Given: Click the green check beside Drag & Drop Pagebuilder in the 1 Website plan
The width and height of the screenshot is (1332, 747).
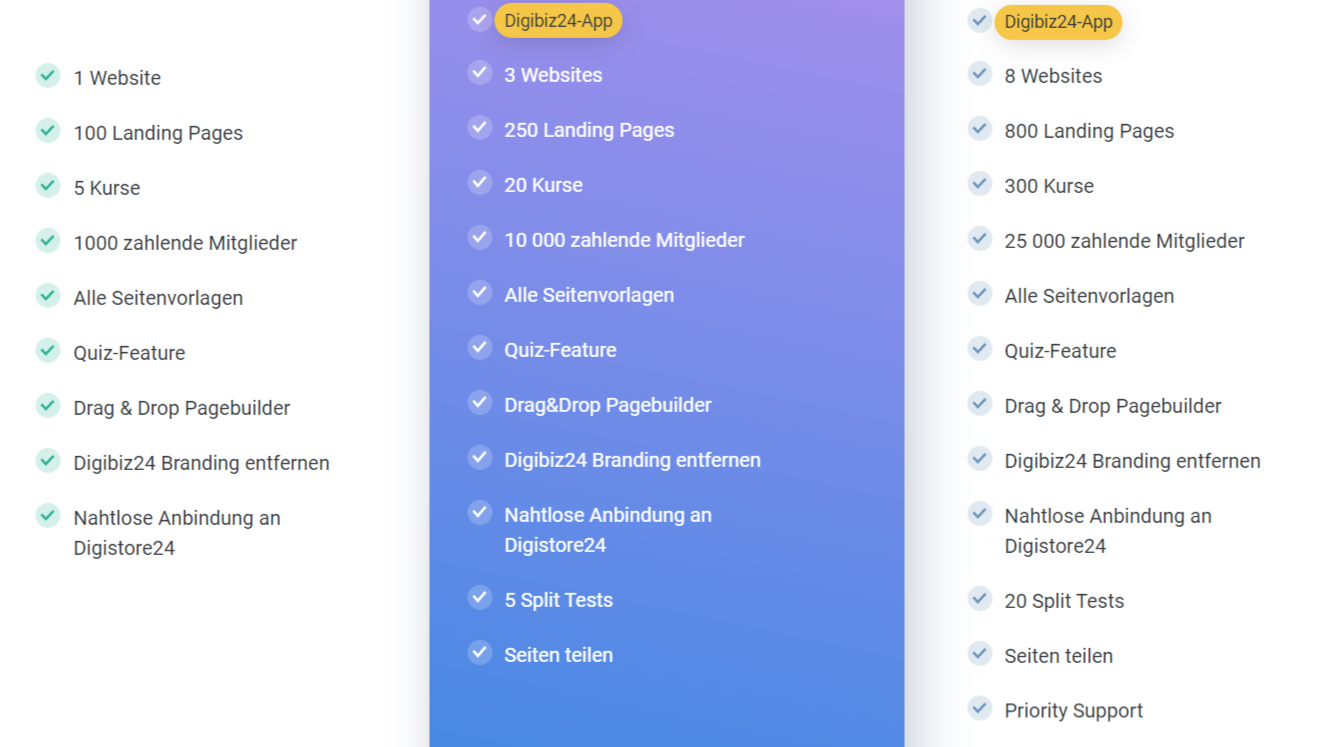Looking at the screenshot, I should pos(48,405).
